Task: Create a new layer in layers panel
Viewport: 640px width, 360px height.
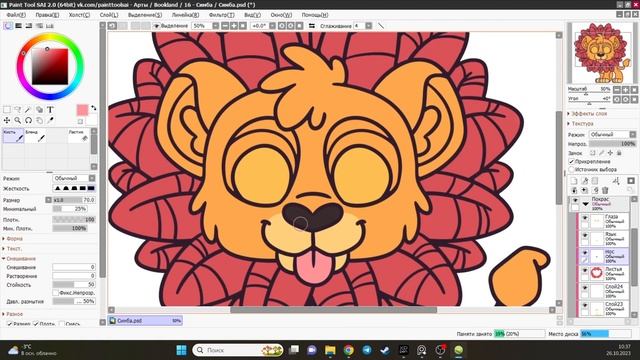Action: pyautogui.click(x=574, y=181)
